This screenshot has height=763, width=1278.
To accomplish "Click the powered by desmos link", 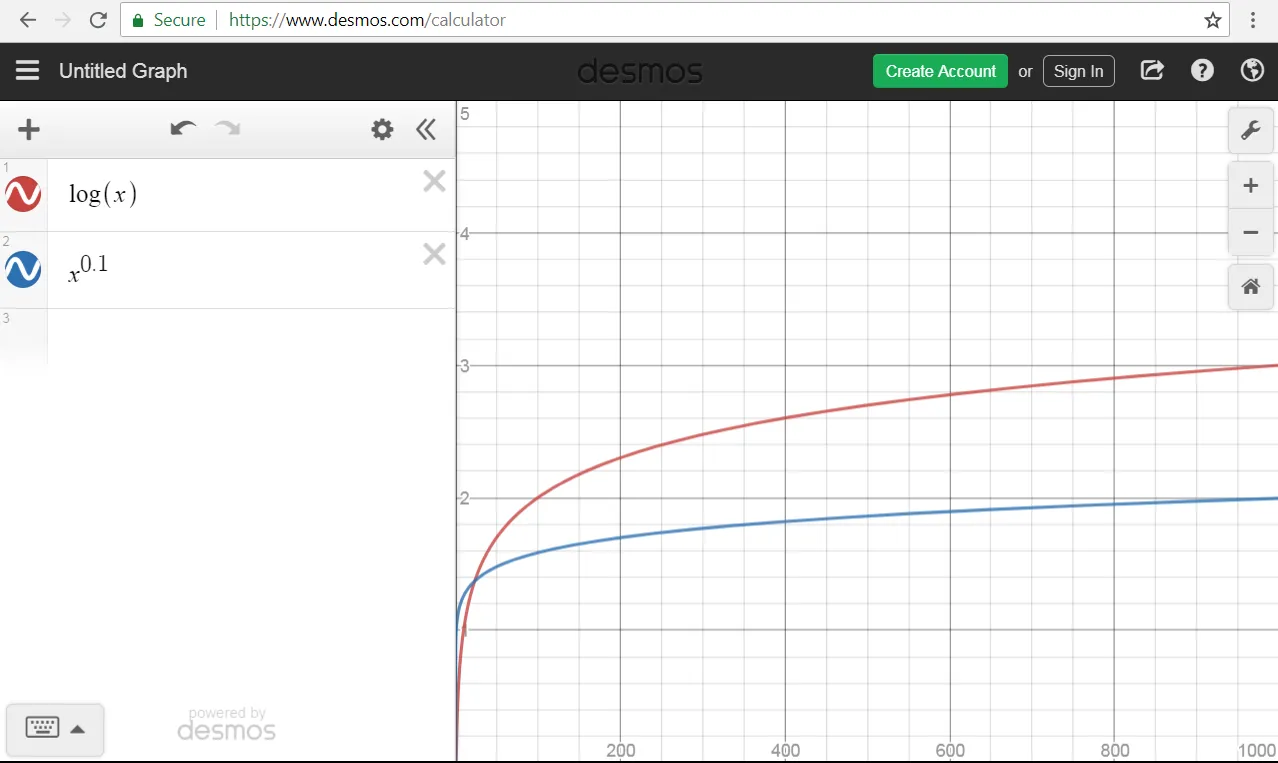I will (x=227, y=725).
